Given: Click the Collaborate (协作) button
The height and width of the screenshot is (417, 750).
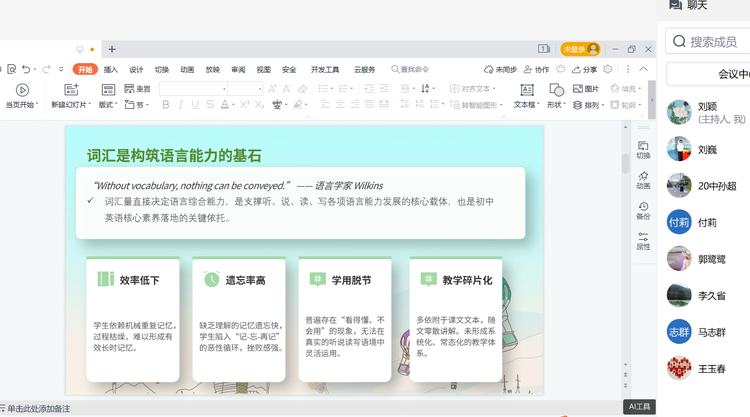Looking at the screenshot, I should (x=536, y=69).
